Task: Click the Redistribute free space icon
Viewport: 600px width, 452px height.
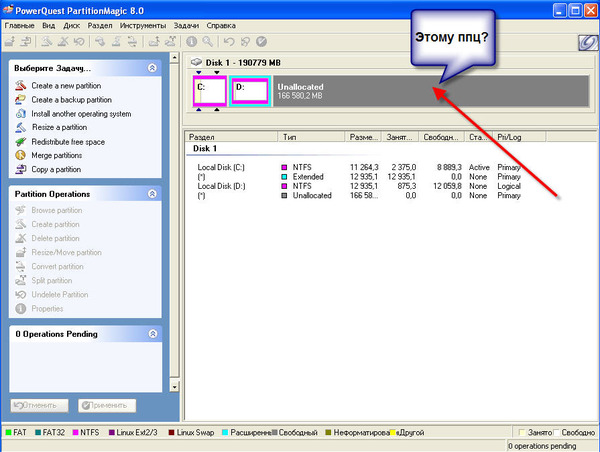Action: click(x=21, y=142)
